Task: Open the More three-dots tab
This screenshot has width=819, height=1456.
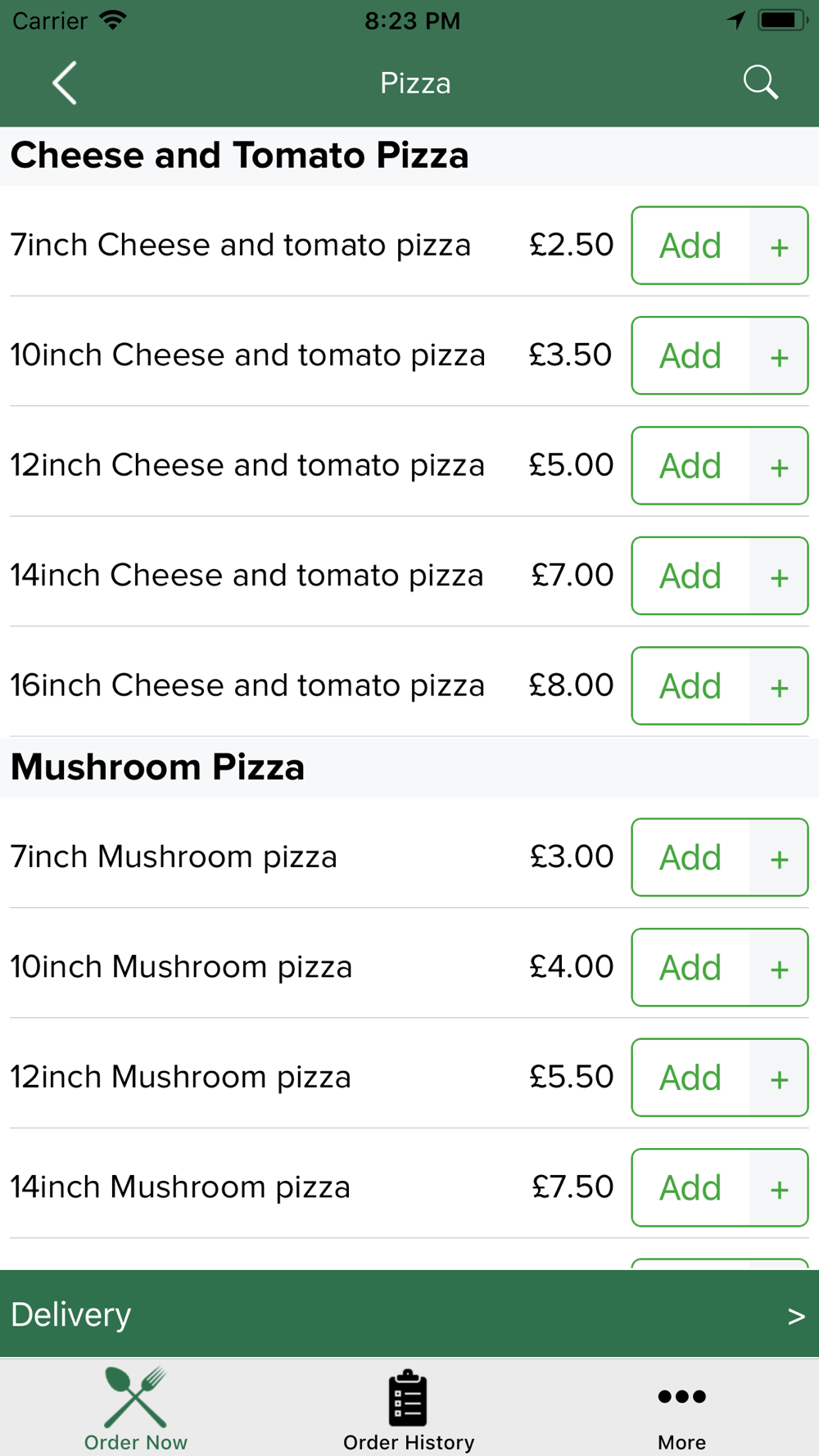Action: click(x=681, y=1409)
